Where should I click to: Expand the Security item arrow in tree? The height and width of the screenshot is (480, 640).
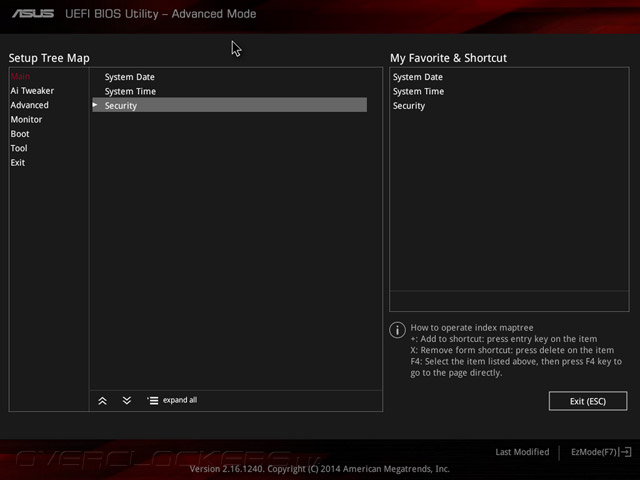[95, 105]
